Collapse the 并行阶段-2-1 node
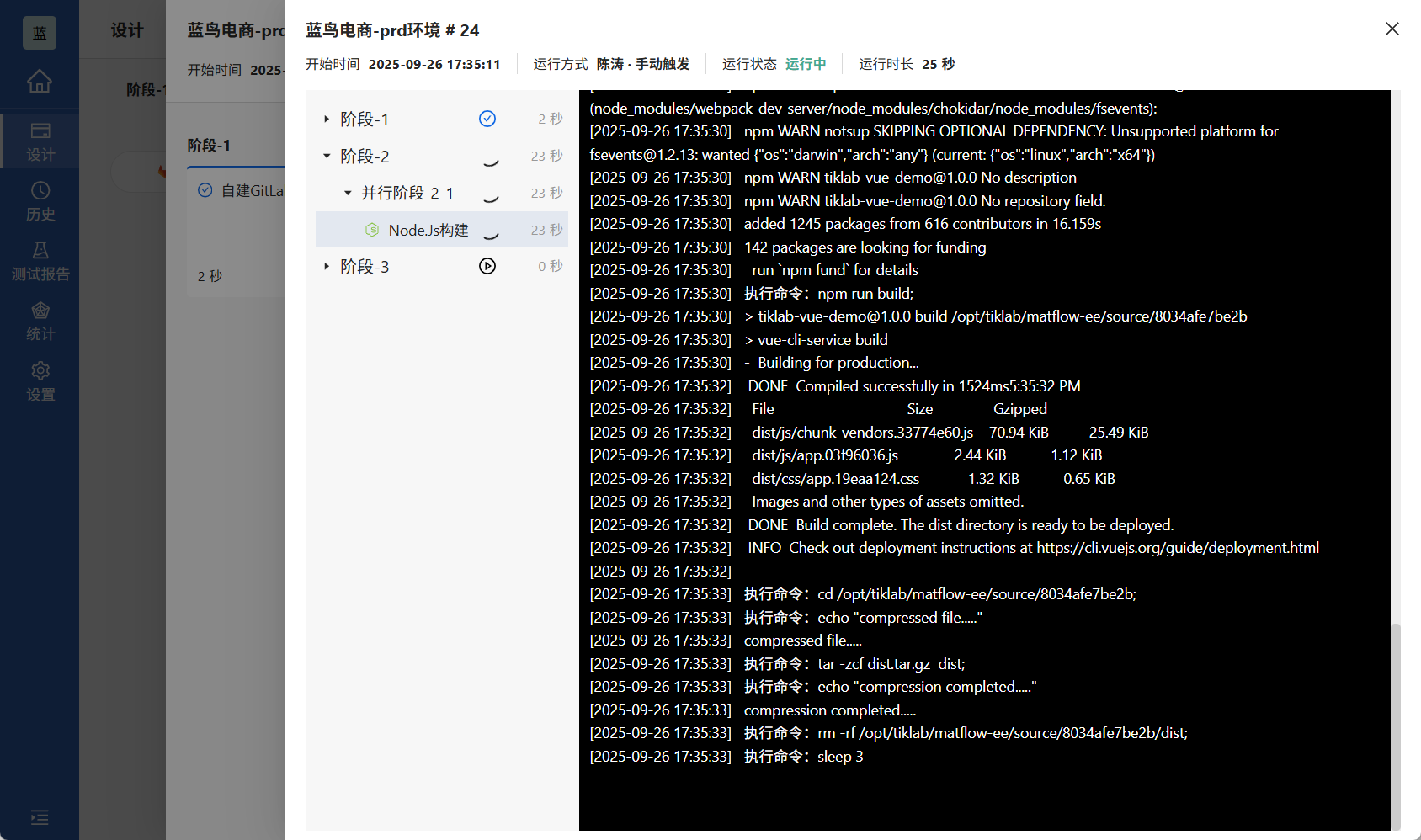This screenshot has height=840, width=1421. click(x=348, y=193)
